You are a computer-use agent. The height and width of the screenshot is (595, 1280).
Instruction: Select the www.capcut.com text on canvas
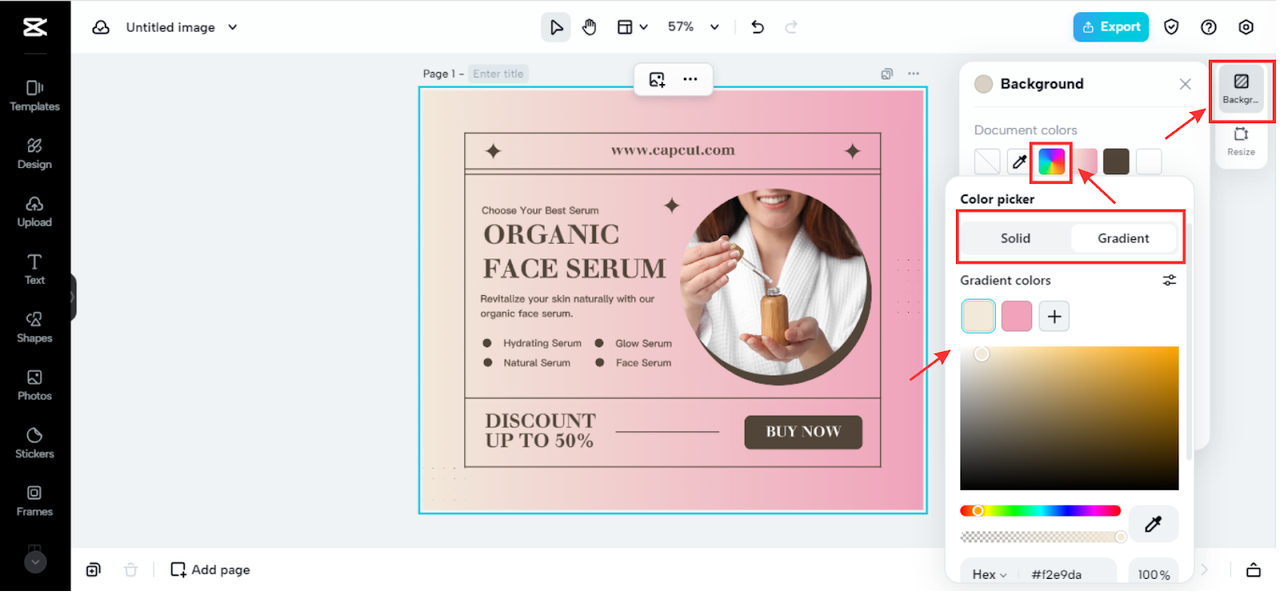click(x=673, y=150)
